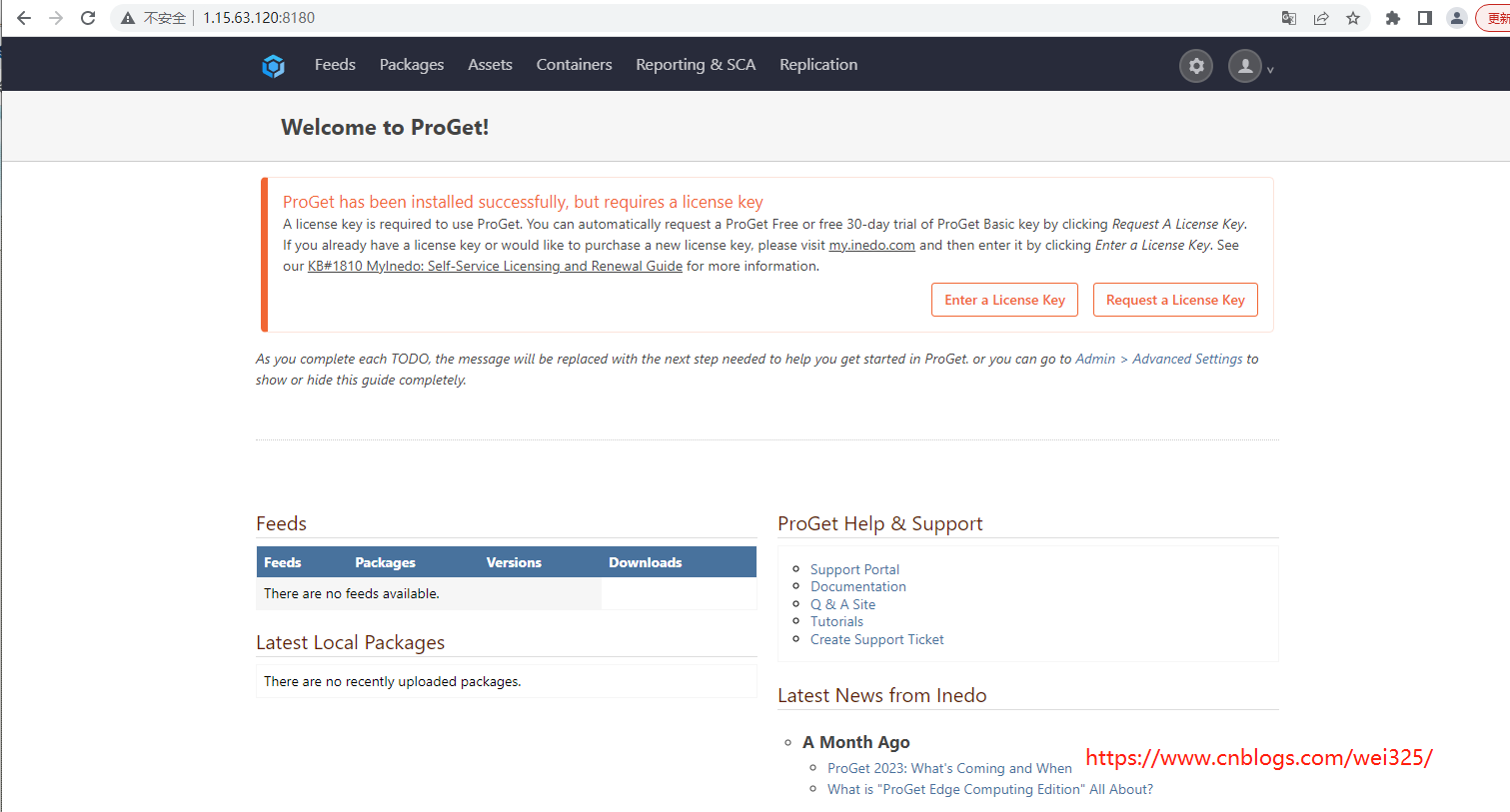The height and width of the screenshot is (812, 1510).
Task: Expand the user menu dropdown arrow
Action: pos(1270,70)
